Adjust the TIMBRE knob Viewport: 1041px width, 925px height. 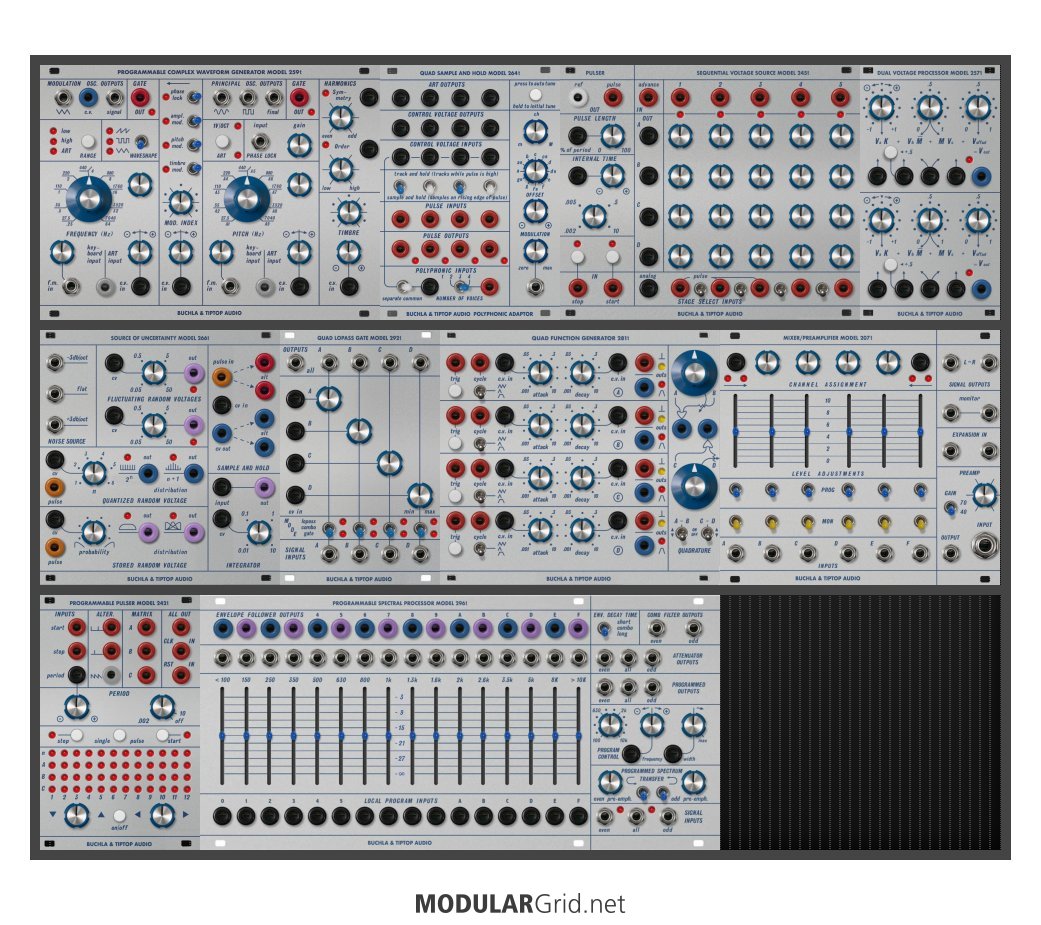point(349,212)
